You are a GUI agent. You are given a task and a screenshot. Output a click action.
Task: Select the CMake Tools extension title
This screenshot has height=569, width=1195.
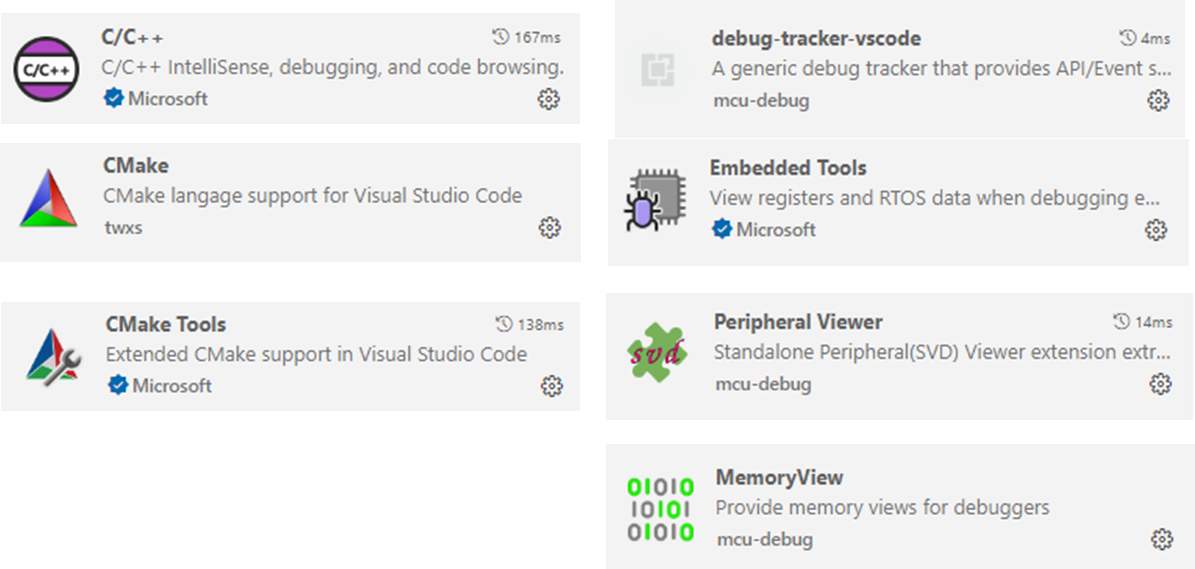[x=166, y=324]
